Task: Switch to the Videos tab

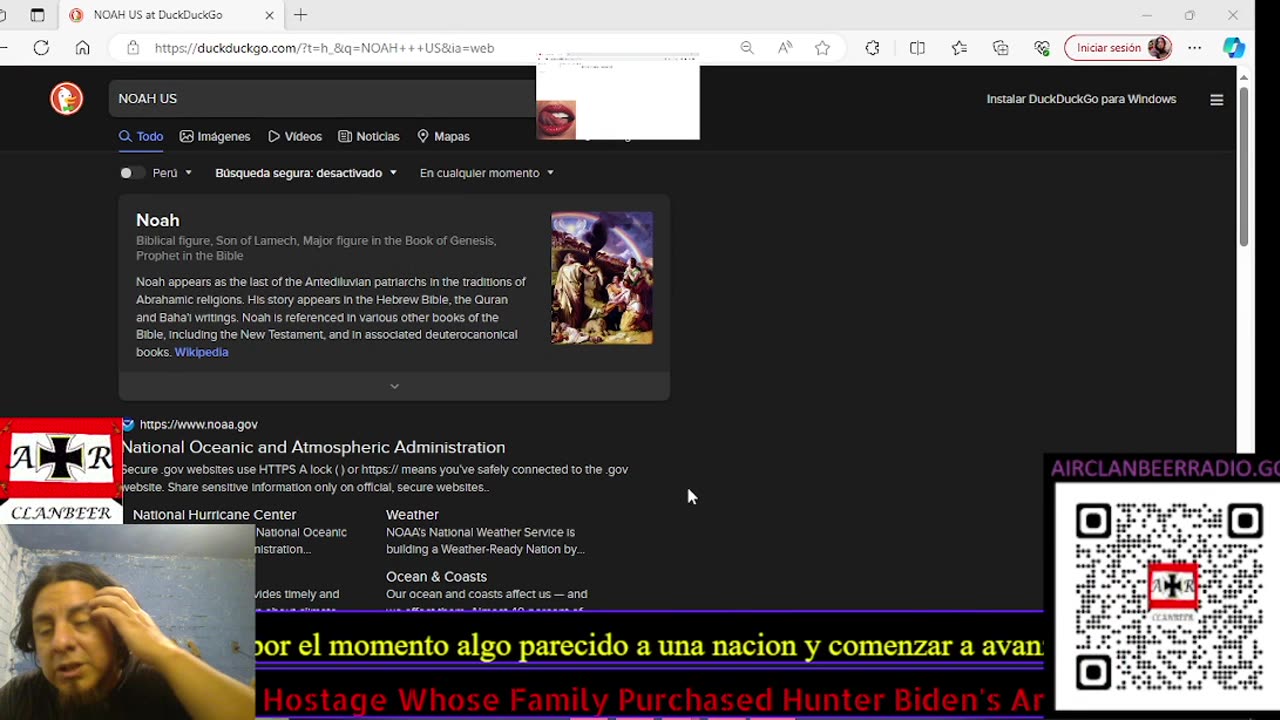Action: click(x=295, y=136)
